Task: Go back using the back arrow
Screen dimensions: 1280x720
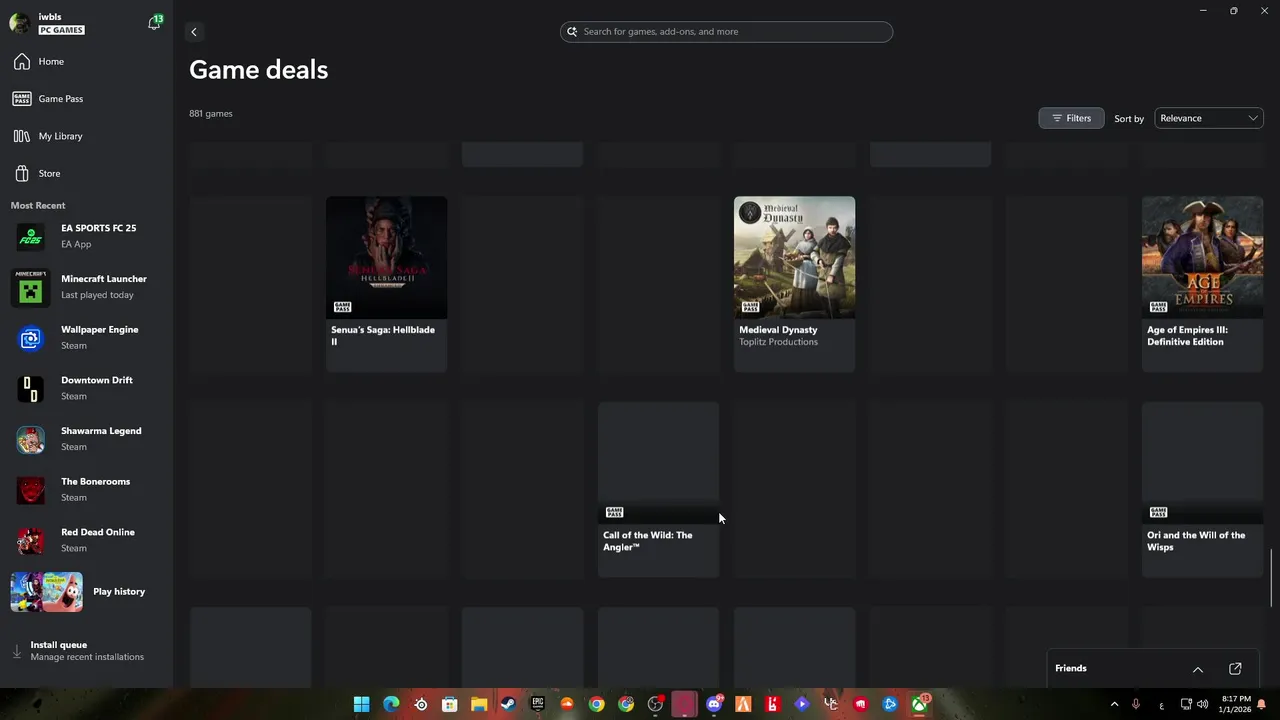Action: pos(194,32)
